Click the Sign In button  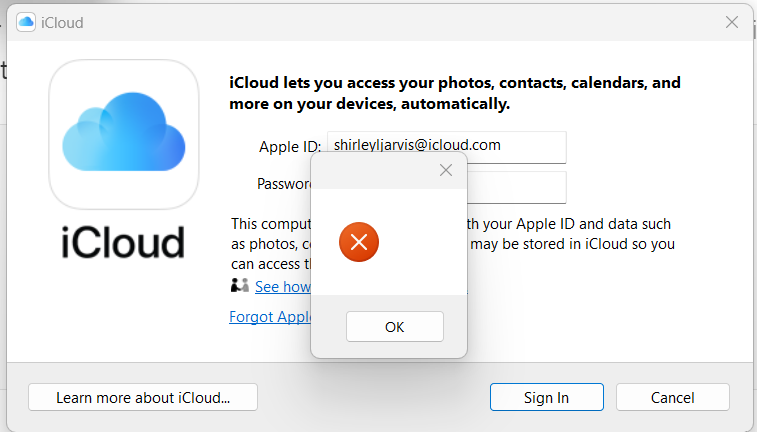546,397
